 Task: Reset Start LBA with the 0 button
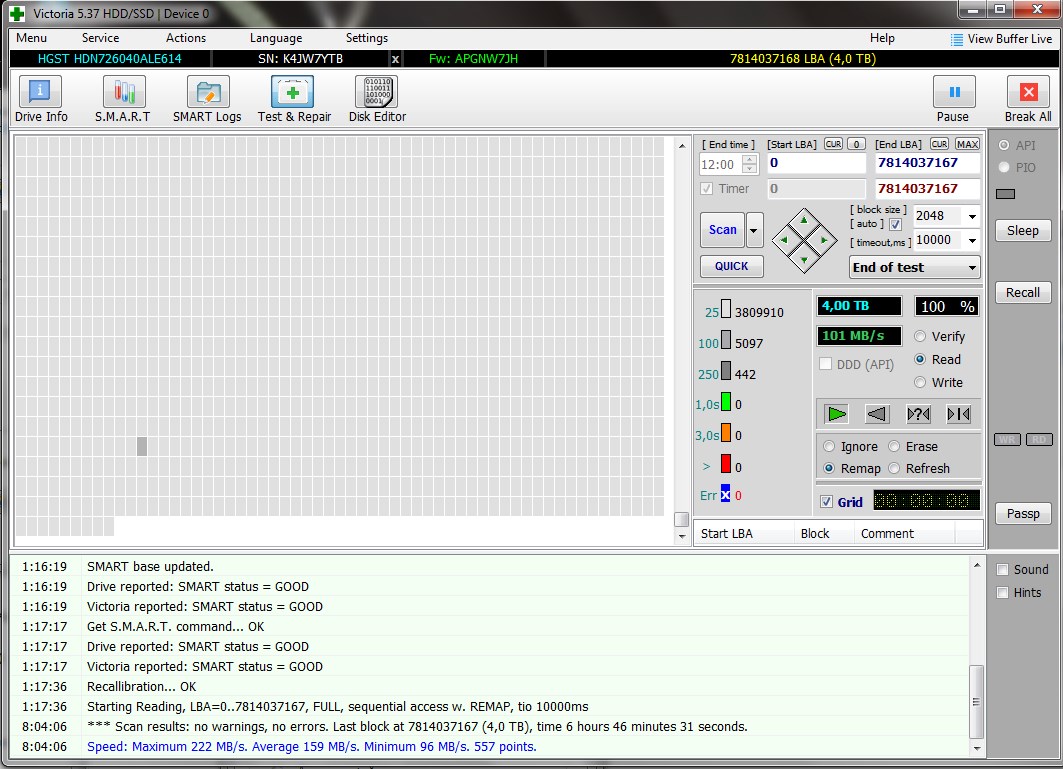pyautogui.click(x=856, y=144)
